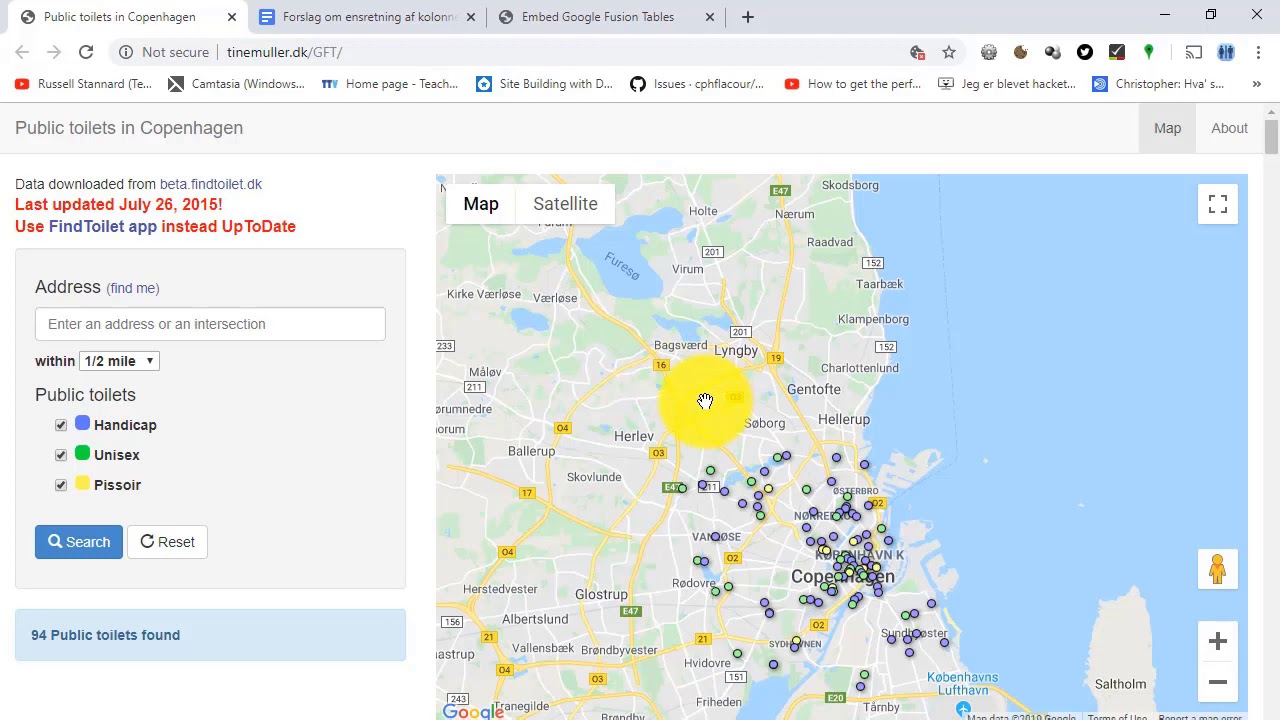Click the Pegman street view icon
1280x720 pixels.
click(1217, 568)
